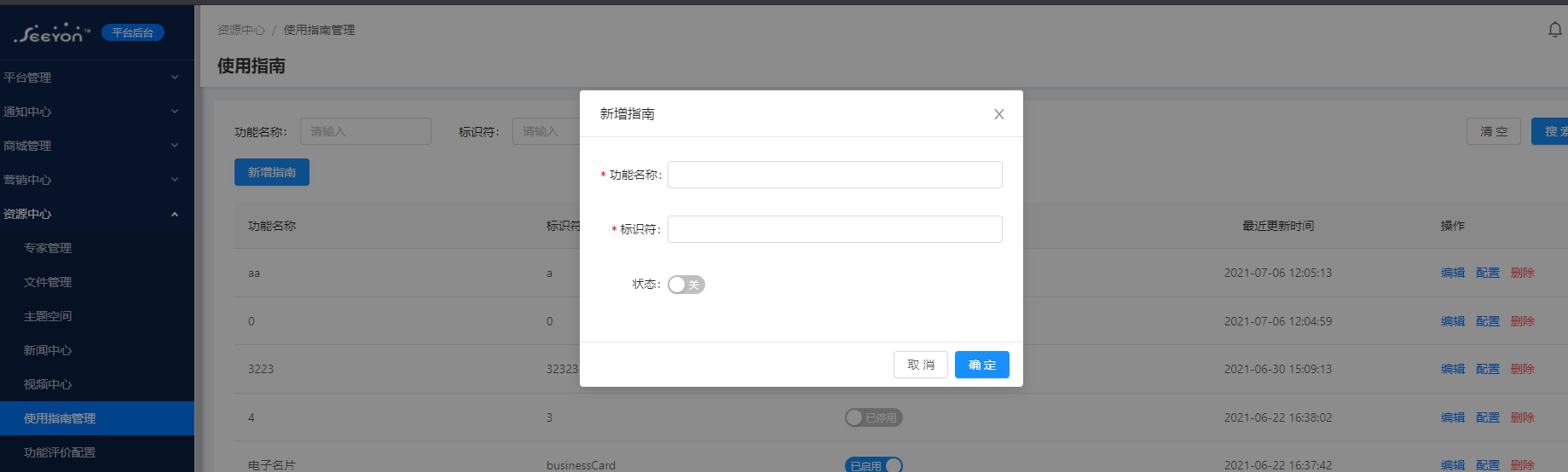Expand 营销中心 sidebar menu
1568x472 pixels.
(97, 180)
